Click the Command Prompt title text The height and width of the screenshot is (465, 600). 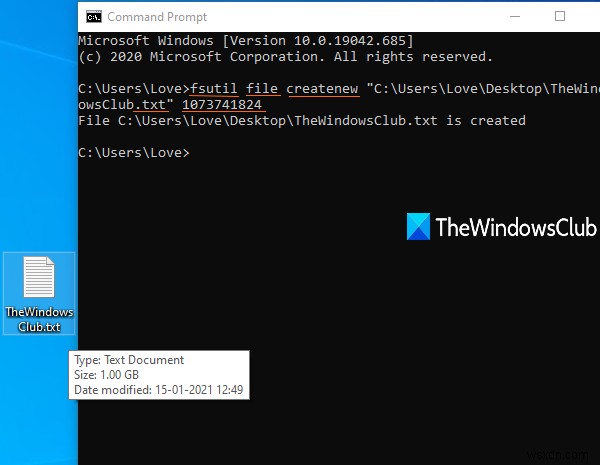pyautogui.click(x=157, y=17)
